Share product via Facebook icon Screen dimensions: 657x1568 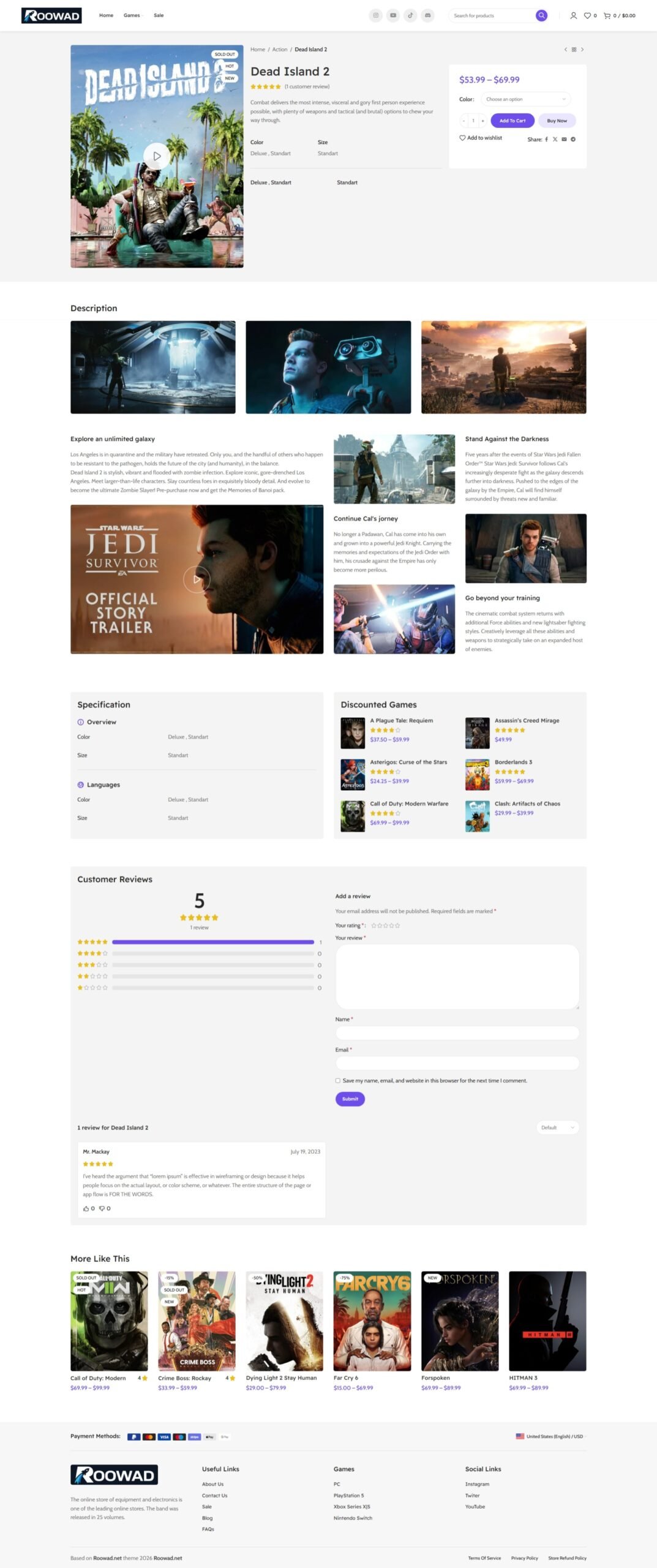click(547, 140)
